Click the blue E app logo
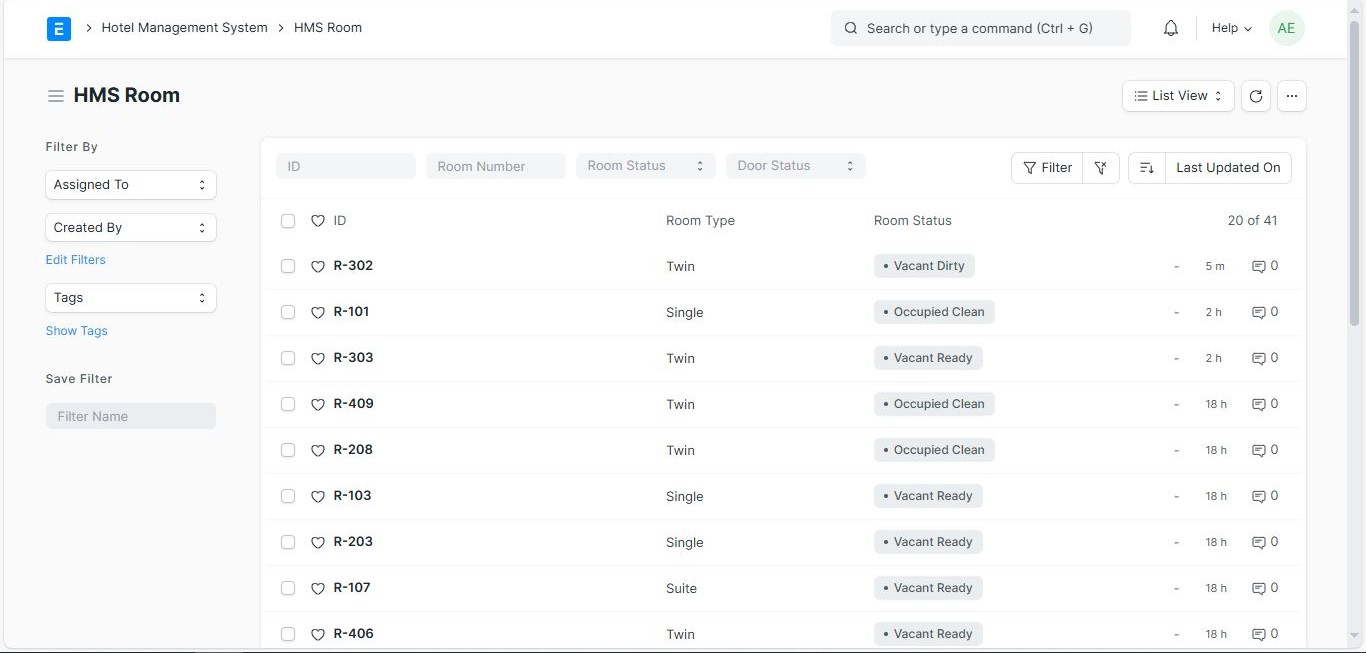This screenshot has width=1366, height=653. coord(59,29)
